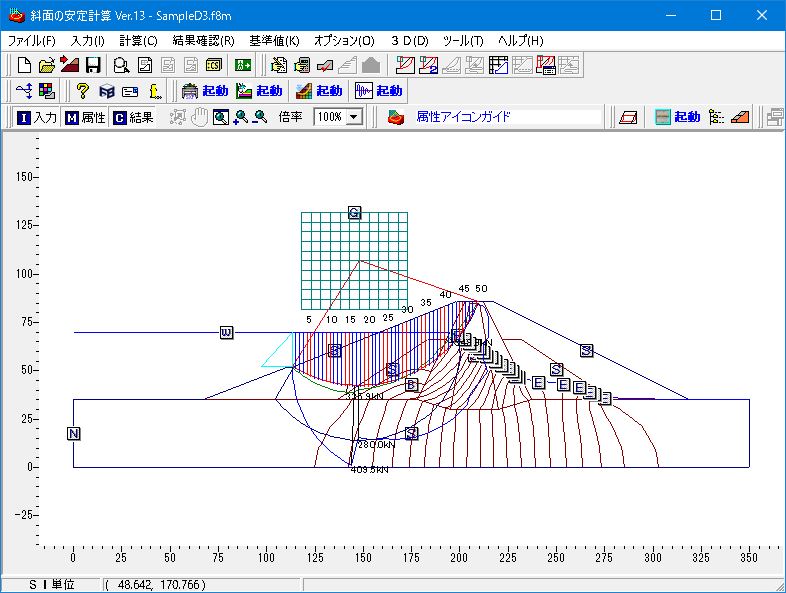Screen dimensions: 786x593
Task: Open the input editing icon with hand and paper
Action: click(x=279, y=65)
